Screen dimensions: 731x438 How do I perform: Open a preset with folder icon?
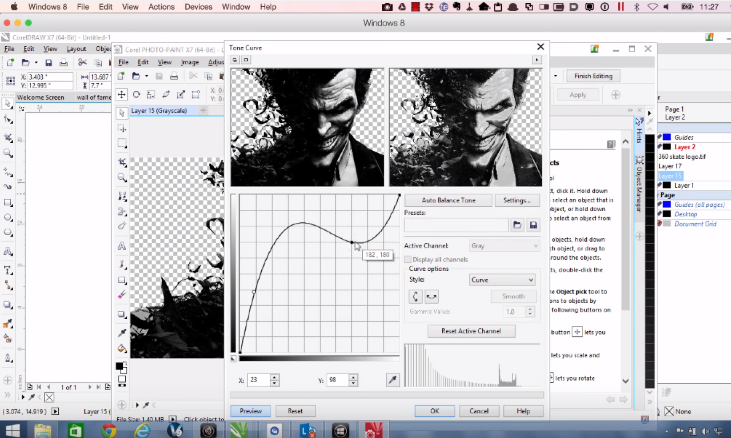tap(517, 226)
